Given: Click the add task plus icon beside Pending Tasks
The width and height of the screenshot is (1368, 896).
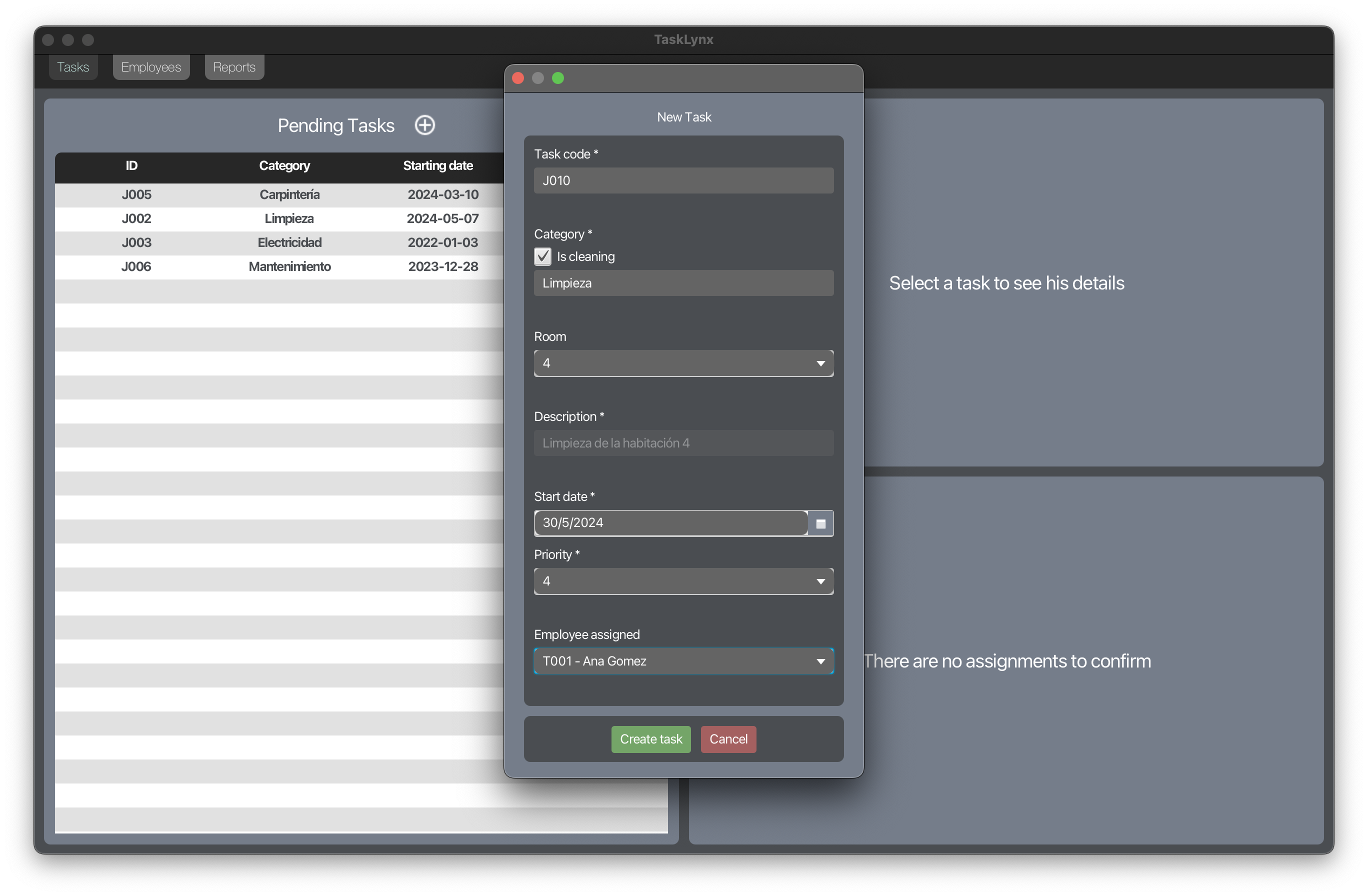Looking at the screenshot, I should pyautogui.click(x=425, y=125).
